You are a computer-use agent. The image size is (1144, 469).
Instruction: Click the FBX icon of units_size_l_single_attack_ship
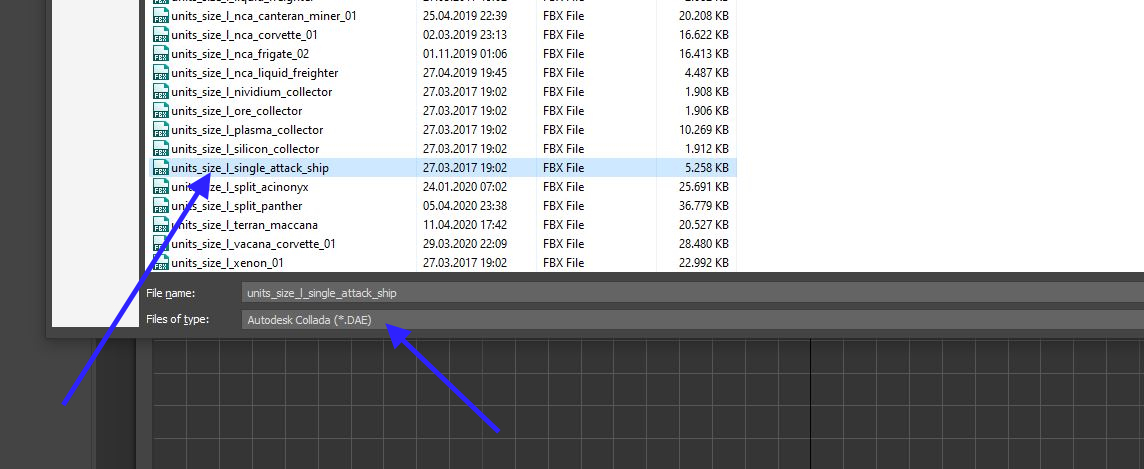tap(160, 168)
